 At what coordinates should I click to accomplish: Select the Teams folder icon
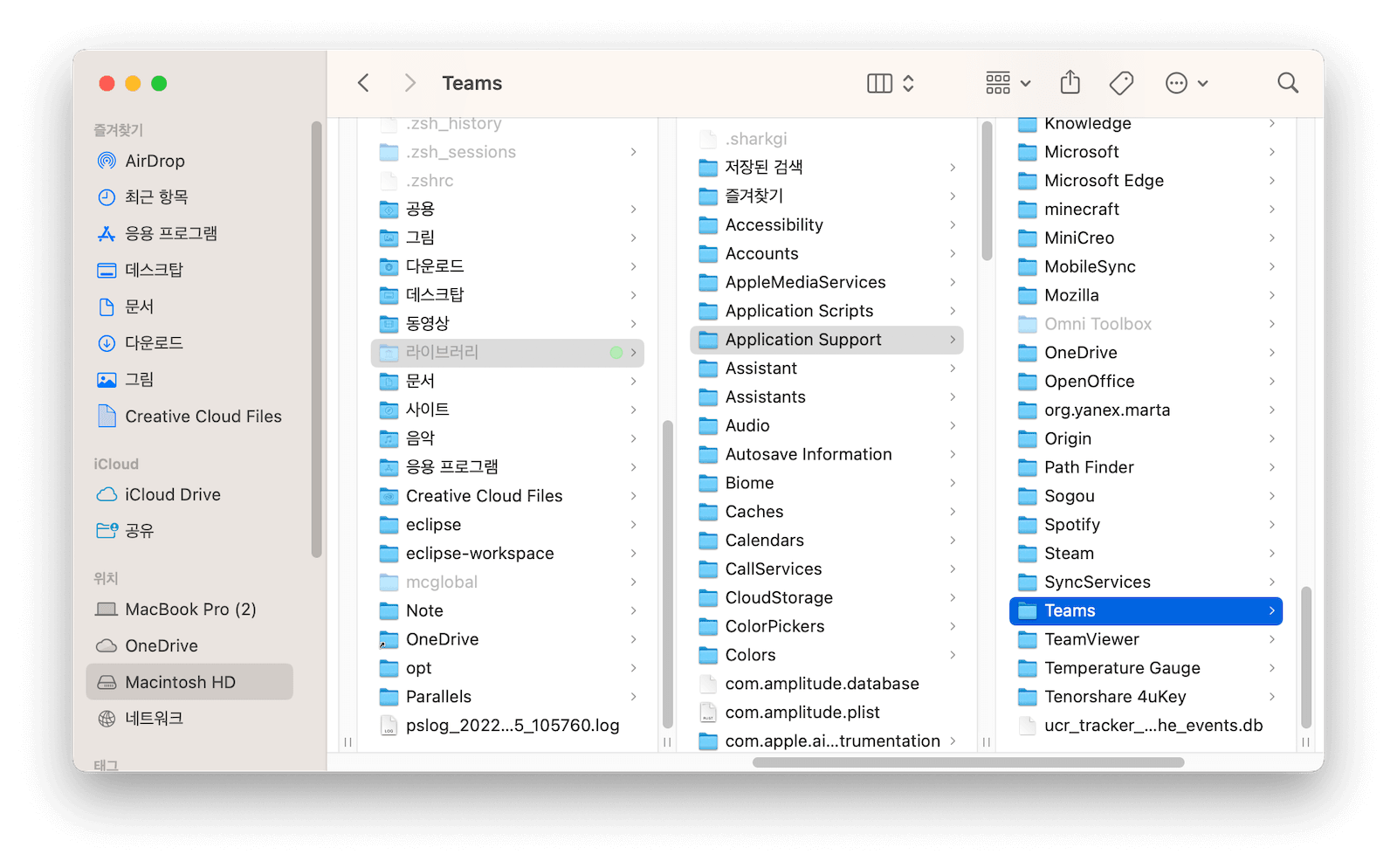1028,610
